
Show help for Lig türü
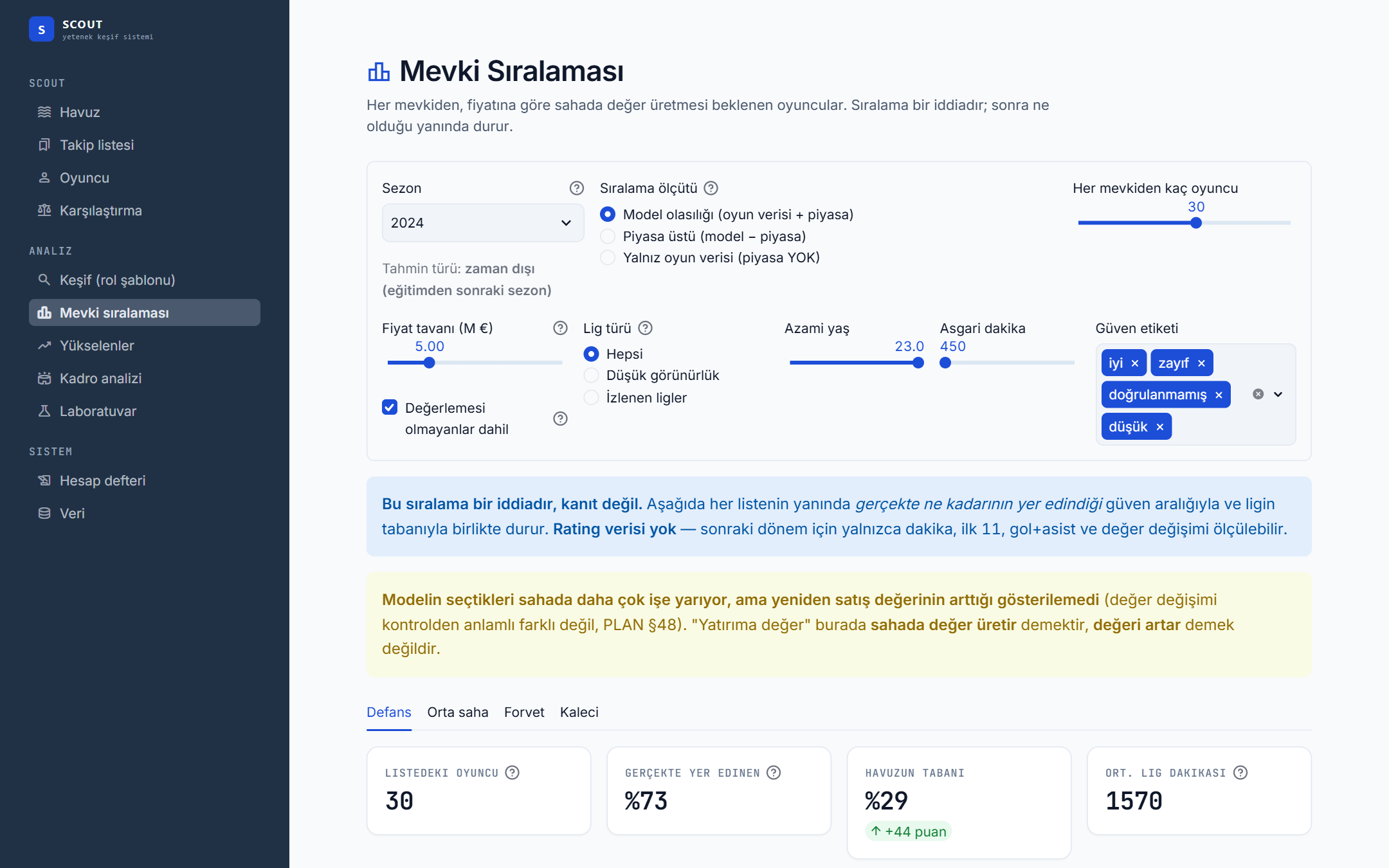click(645, 328)
